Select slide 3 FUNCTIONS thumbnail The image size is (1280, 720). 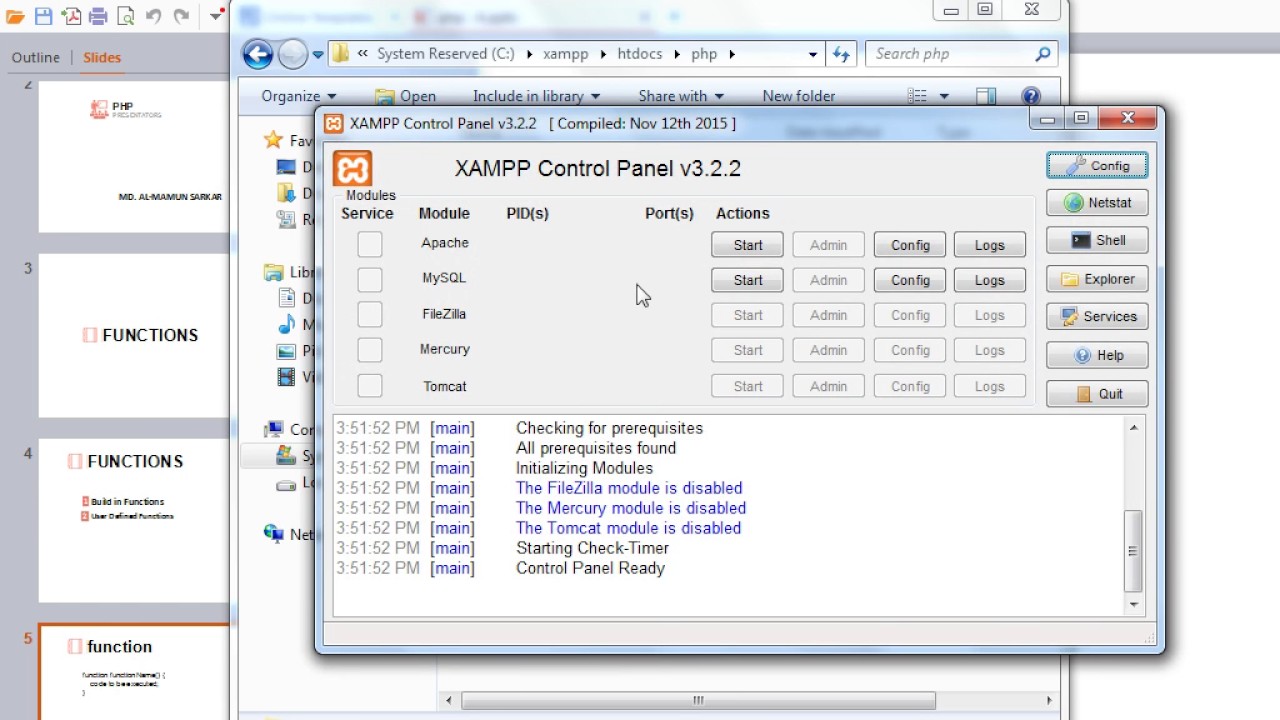click(134, 335)
